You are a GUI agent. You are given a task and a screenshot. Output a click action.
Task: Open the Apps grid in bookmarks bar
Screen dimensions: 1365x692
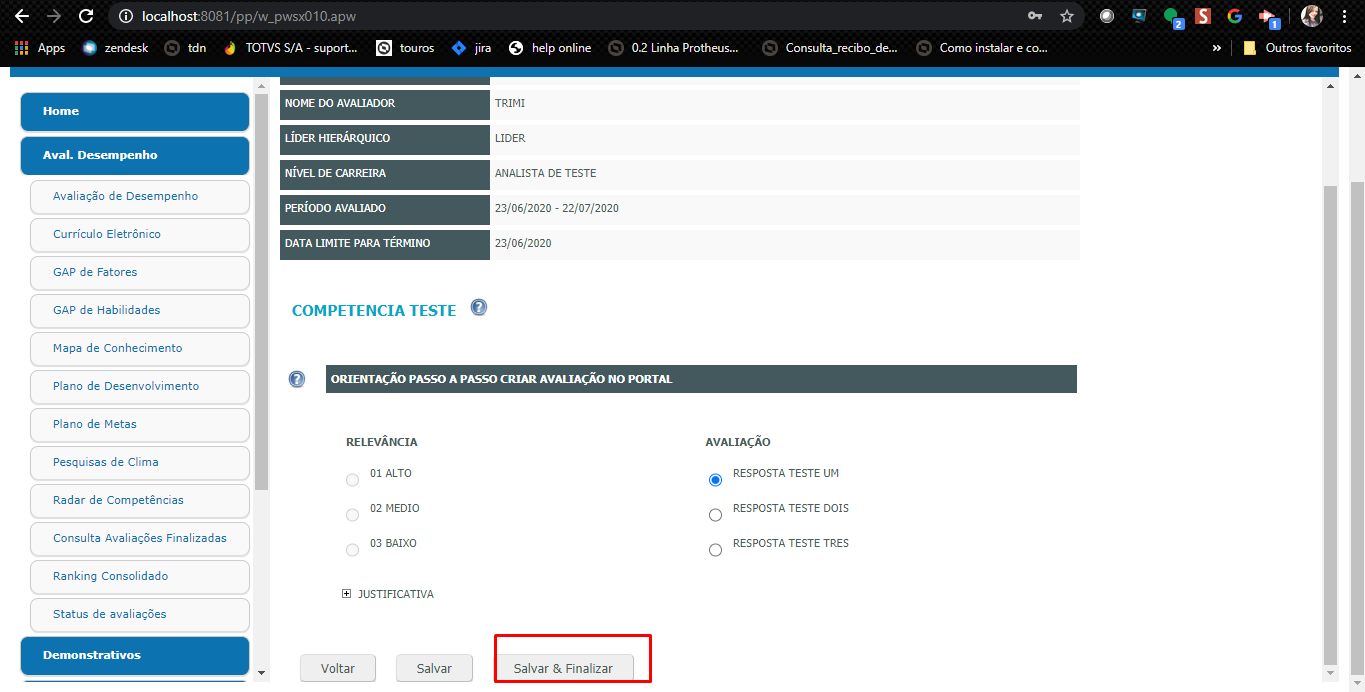[x=40, y=47]
